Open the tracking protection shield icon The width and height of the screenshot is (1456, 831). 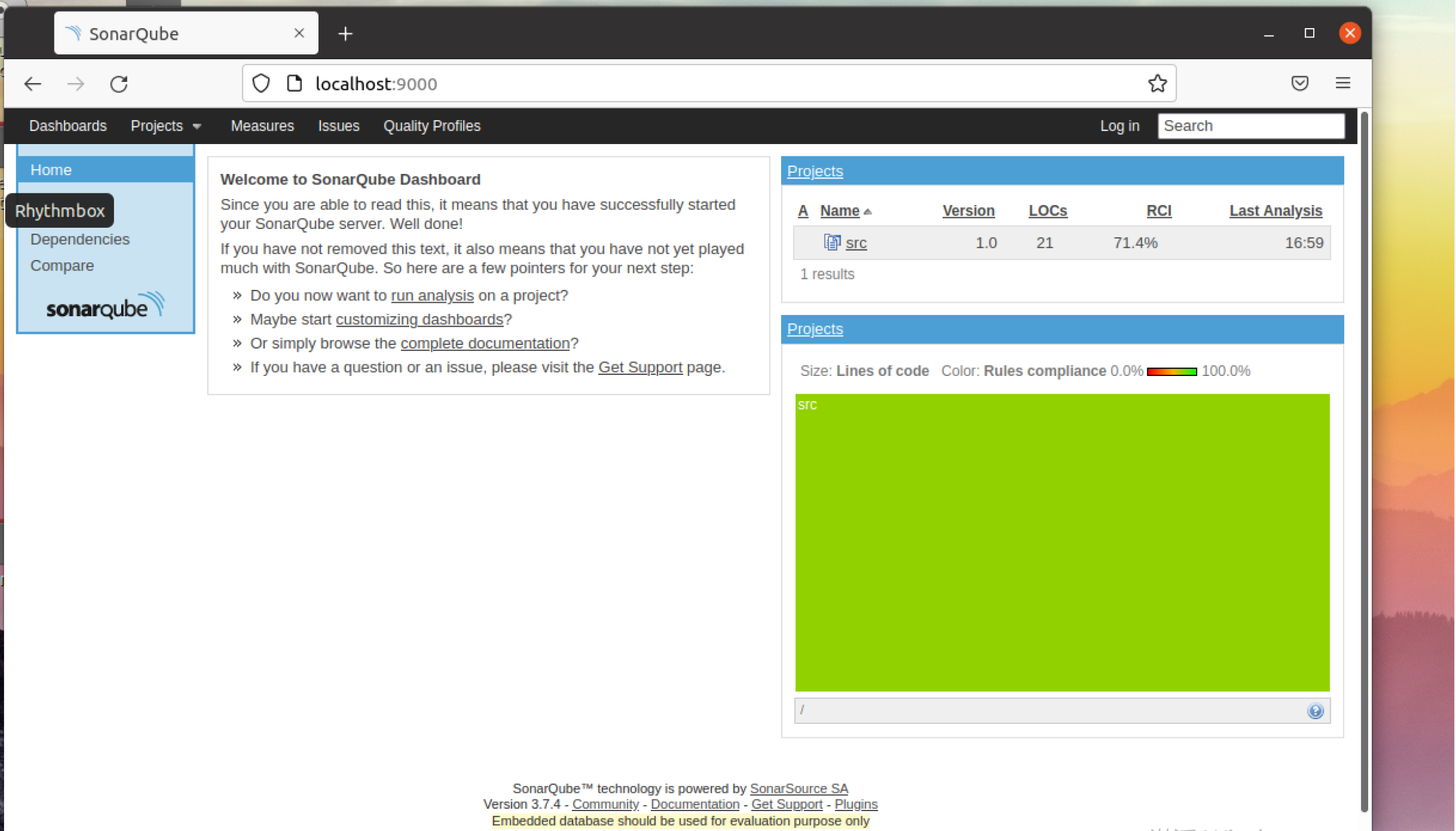(261, 84)
